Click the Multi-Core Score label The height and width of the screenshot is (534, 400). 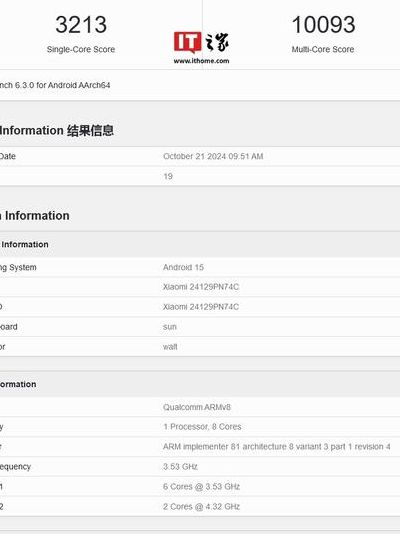[x=323, y=49]
